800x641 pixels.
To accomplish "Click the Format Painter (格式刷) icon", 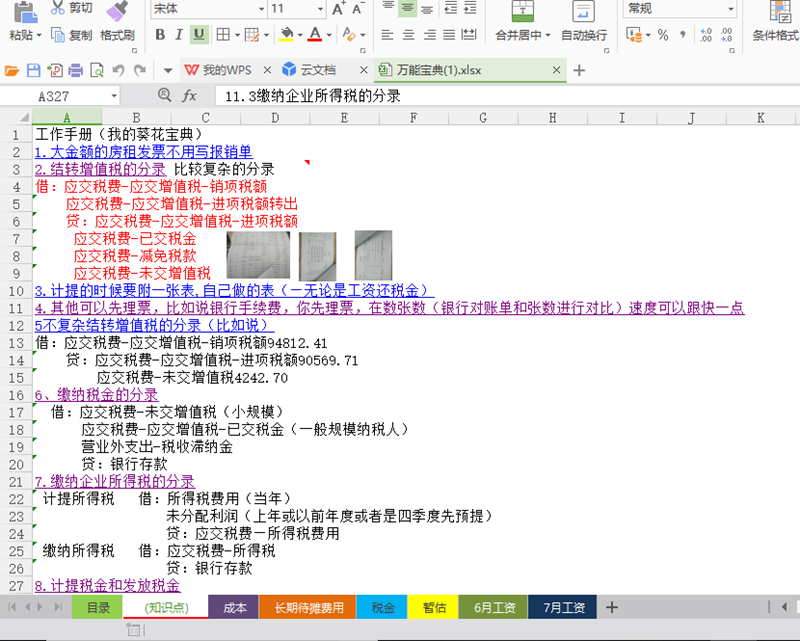I will click(x=117, y=10).
